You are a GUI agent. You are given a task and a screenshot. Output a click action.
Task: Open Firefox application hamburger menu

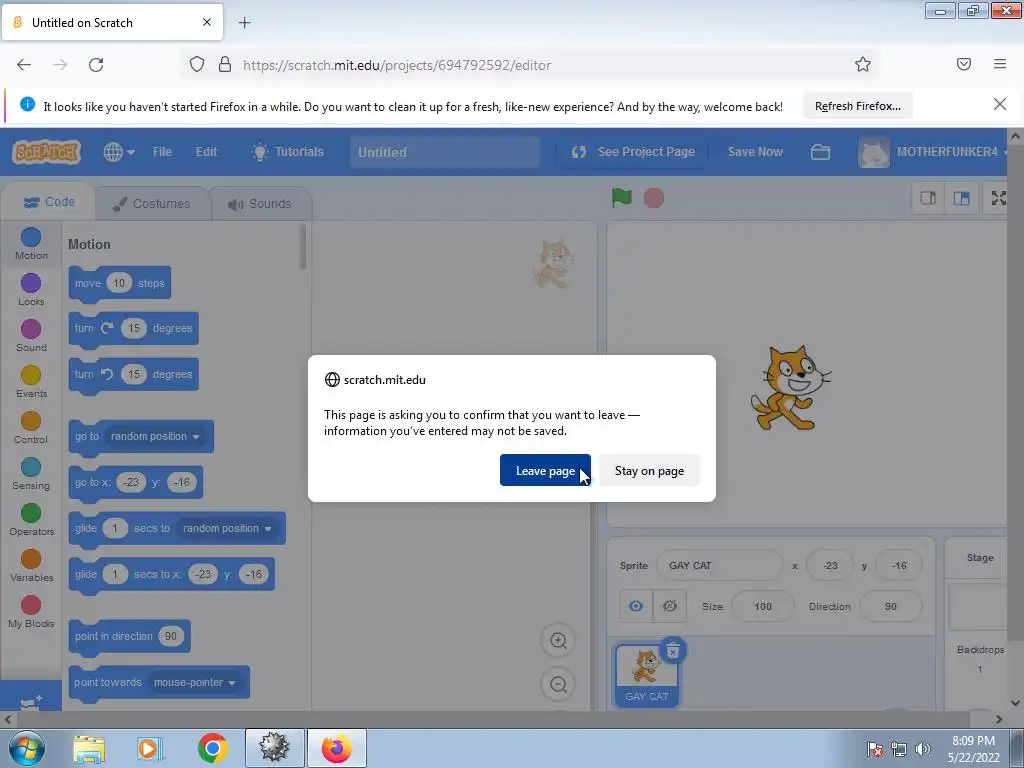(x=1000, y=64)
